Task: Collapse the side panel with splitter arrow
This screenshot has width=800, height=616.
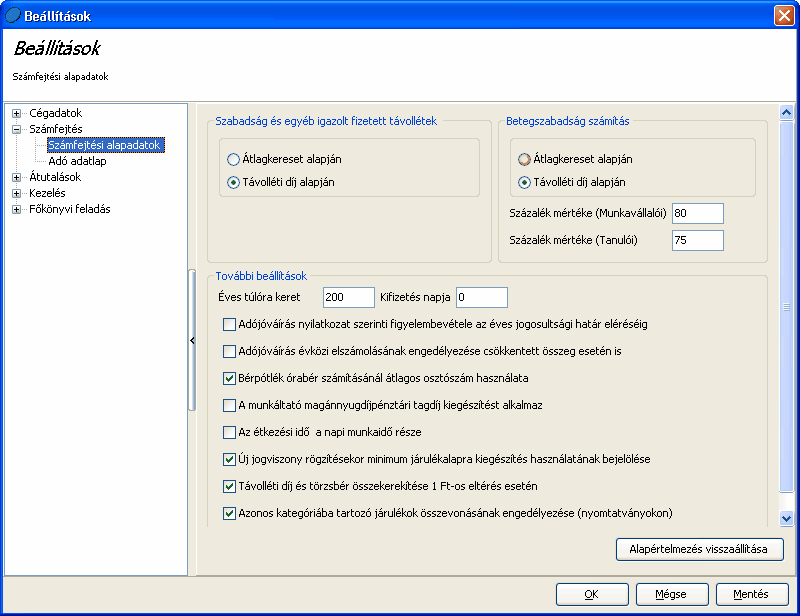Action: [x=192, y=340]
